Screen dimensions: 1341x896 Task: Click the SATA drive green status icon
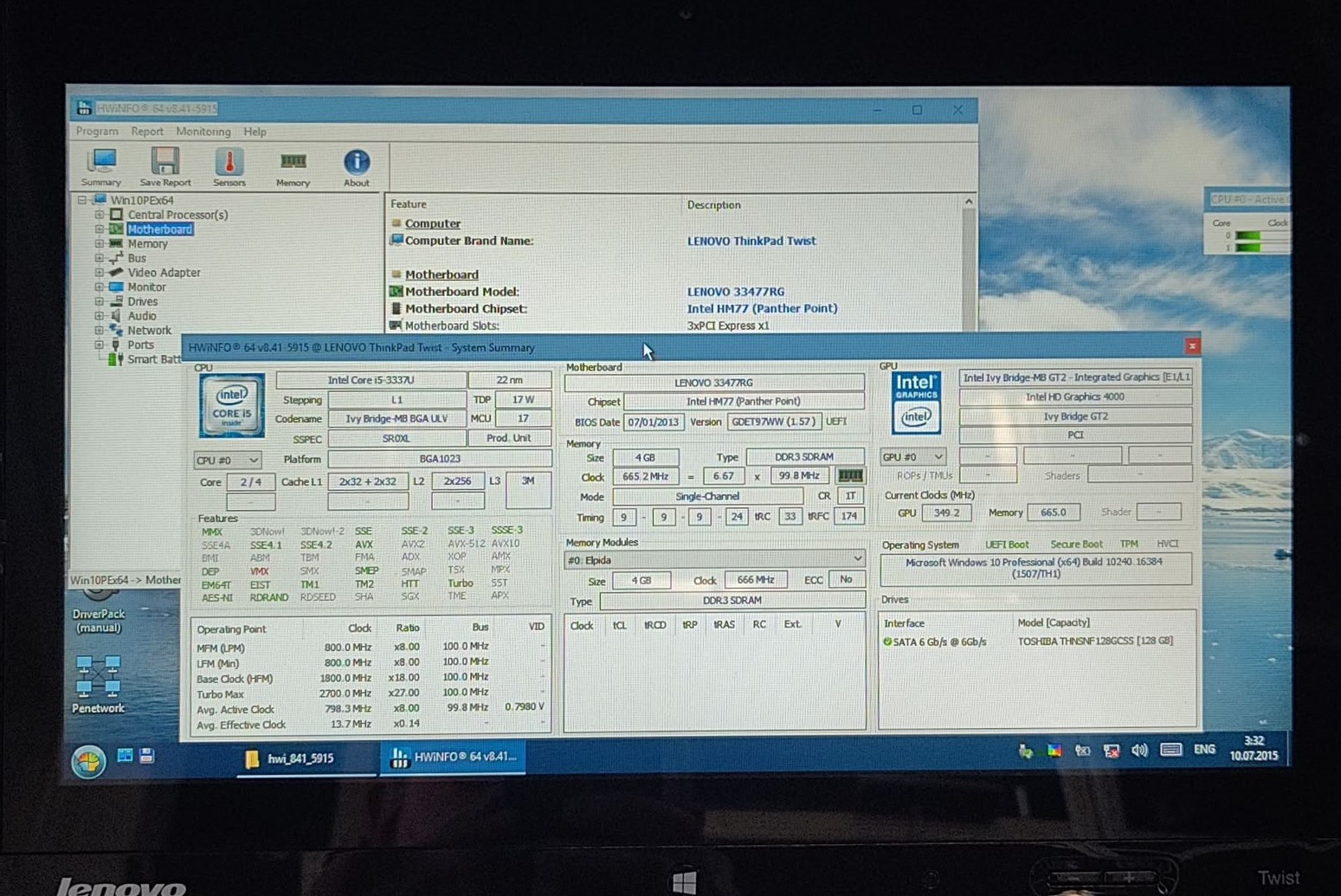click(x=887, y=642)
